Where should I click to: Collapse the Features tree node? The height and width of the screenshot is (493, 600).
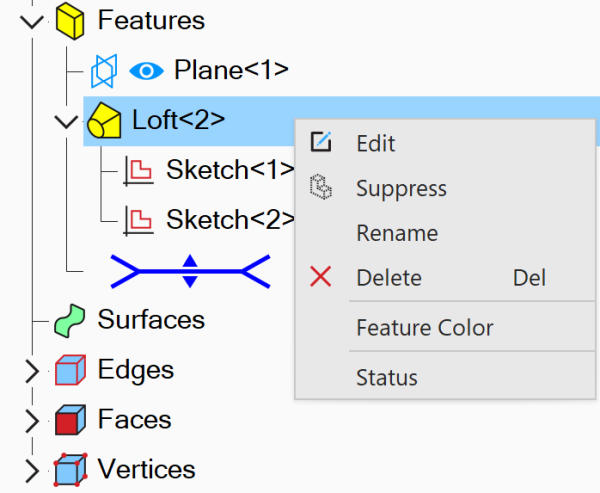pos(32,22)
